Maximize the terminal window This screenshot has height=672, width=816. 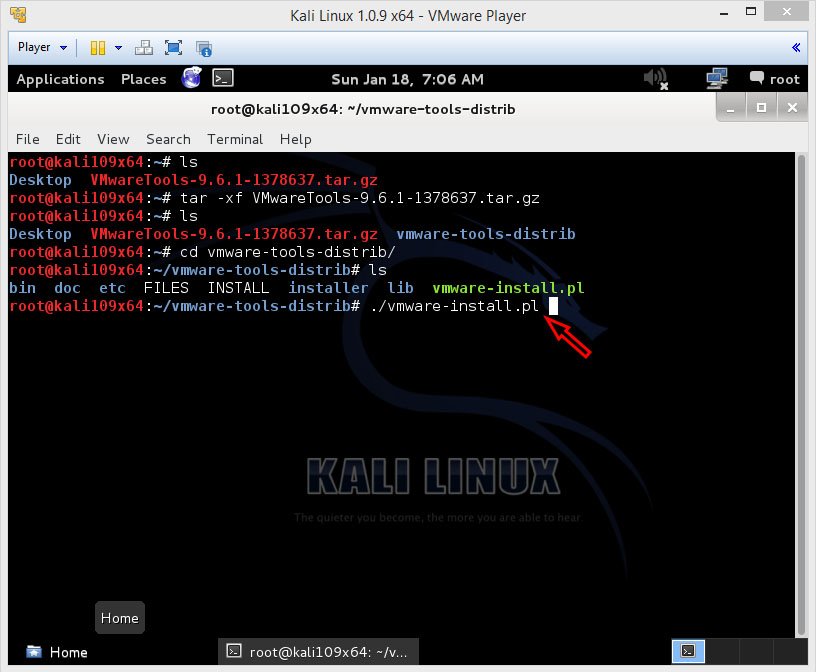[x=761, y=108]
